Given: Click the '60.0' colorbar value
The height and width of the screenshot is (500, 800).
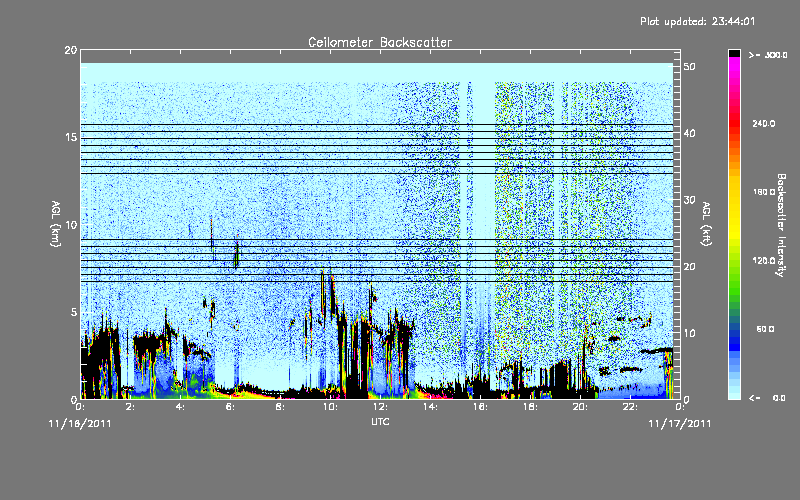Looking at the screenshot, I should [765, 329].
